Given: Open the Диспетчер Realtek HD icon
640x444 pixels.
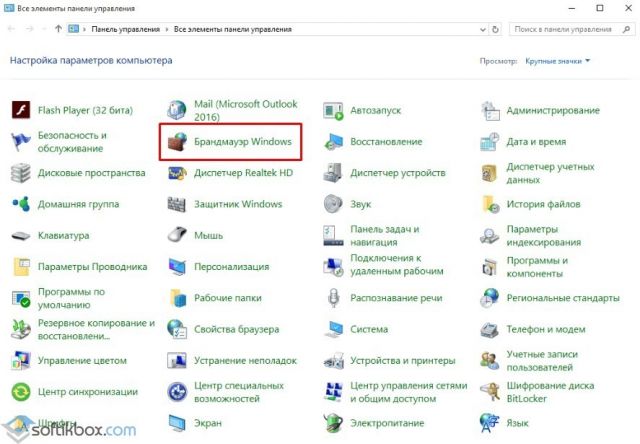Looking at the screenshot, I should [177, 173].
